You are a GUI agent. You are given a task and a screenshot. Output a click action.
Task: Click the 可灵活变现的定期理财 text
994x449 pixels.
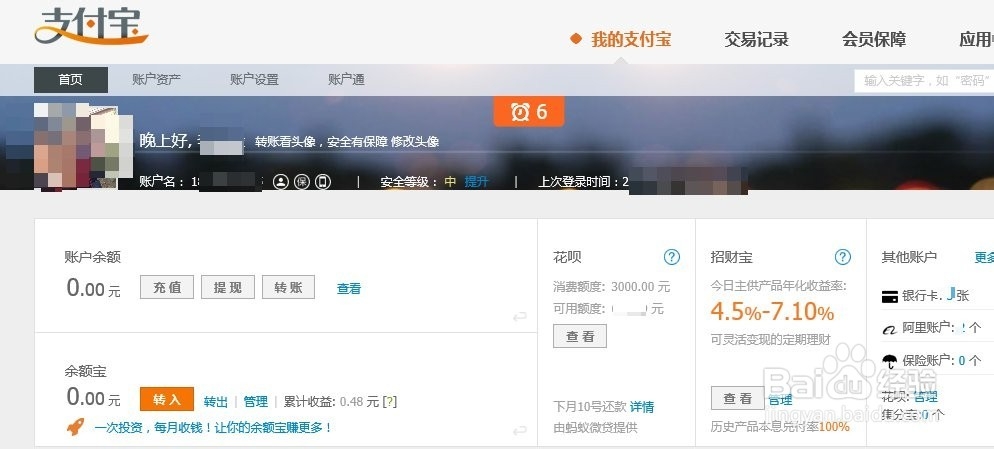[x=771, y=339]
